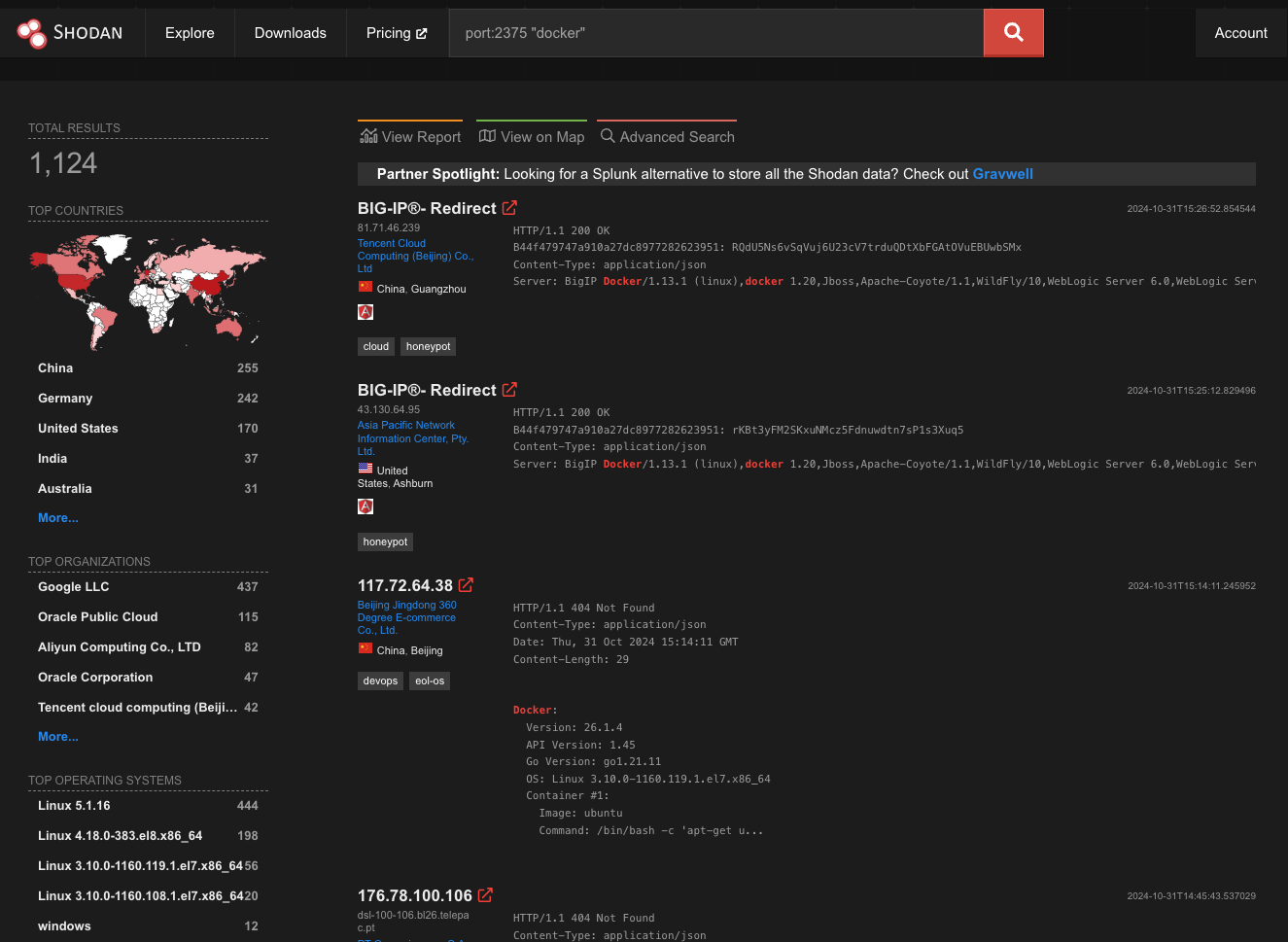Filter by windows operating system

point(148,926)
